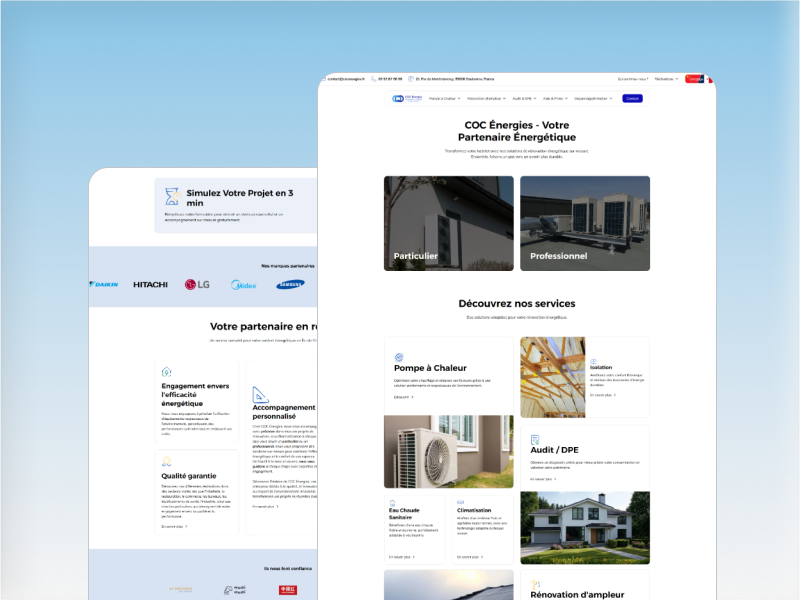Expand the Audit & DPE nav menu
The width and height of the screenshot is (800, 600).
tap(524, 98)
